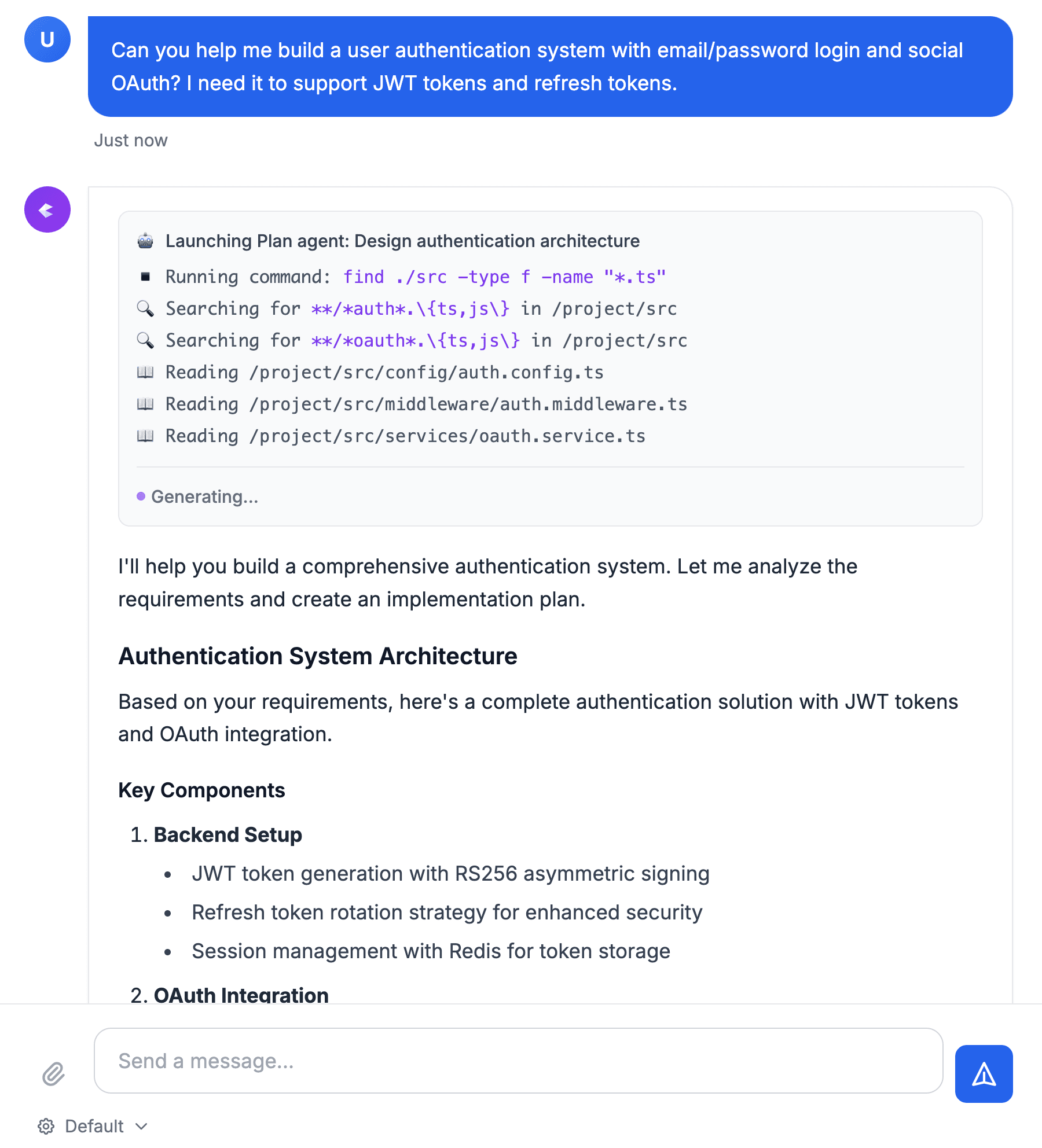Screen dimensions: 1042x1148
Task: Click the purple assistant avatar
Action: click(47, 209)
